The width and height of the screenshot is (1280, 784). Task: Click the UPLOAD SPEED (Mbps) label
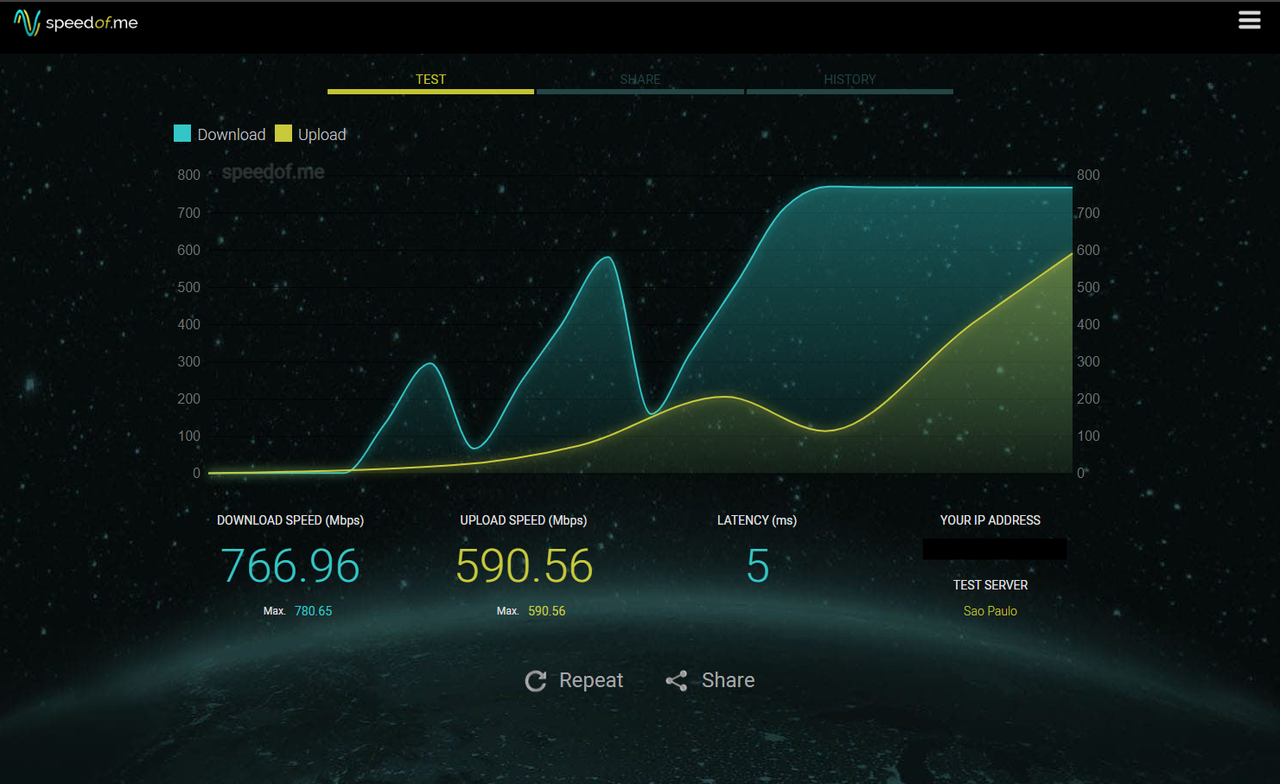point(523,520)
